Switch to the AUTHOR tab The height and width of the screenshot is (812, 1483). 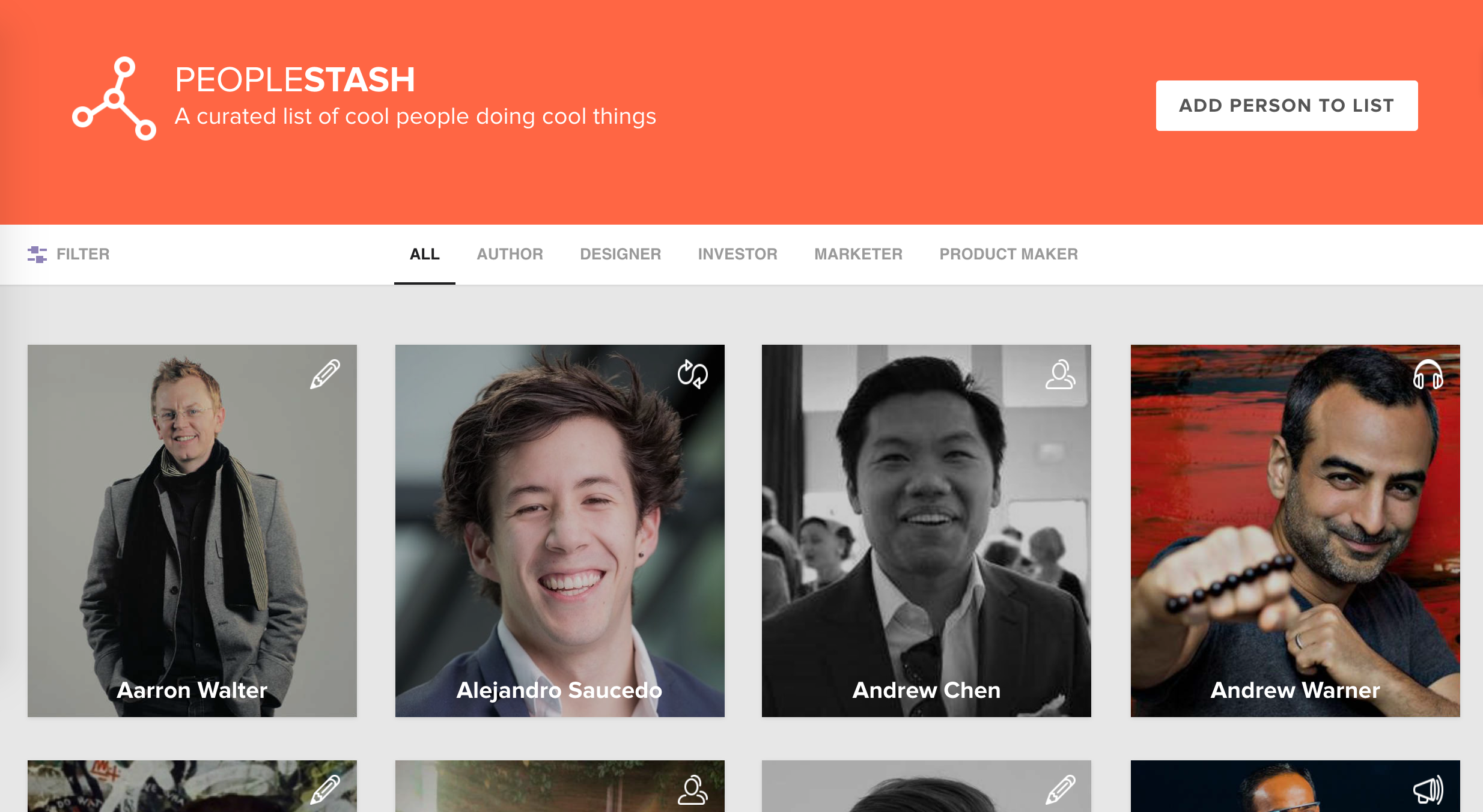[x=510, y=254]
